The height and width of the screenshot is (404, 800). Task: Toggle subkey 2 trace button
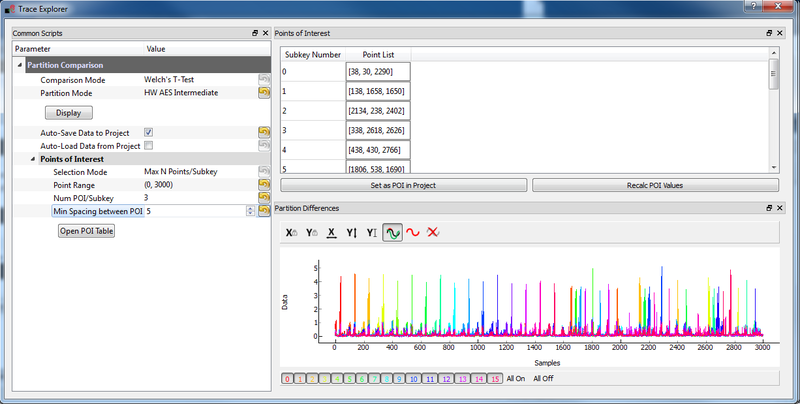pos(312,379)
